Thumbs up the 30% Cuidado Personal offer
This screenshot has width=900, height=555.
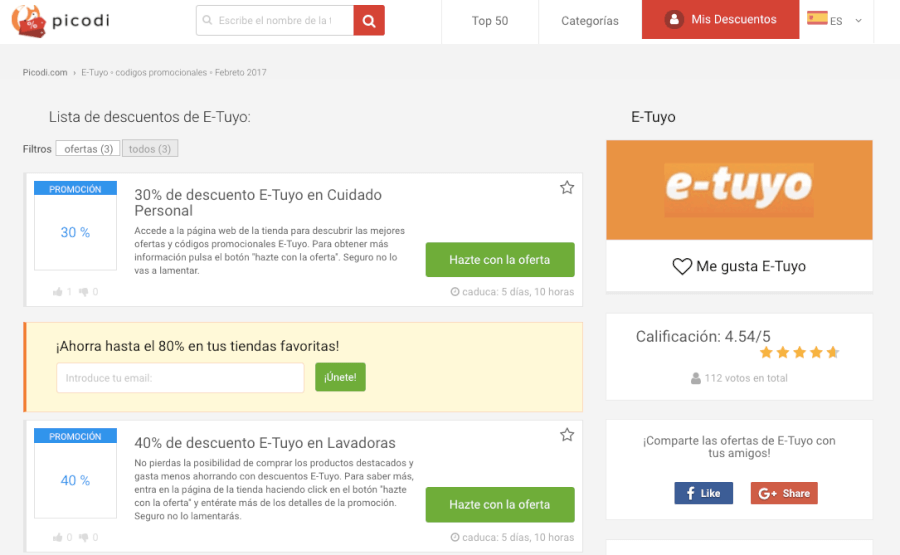point(58,292)
